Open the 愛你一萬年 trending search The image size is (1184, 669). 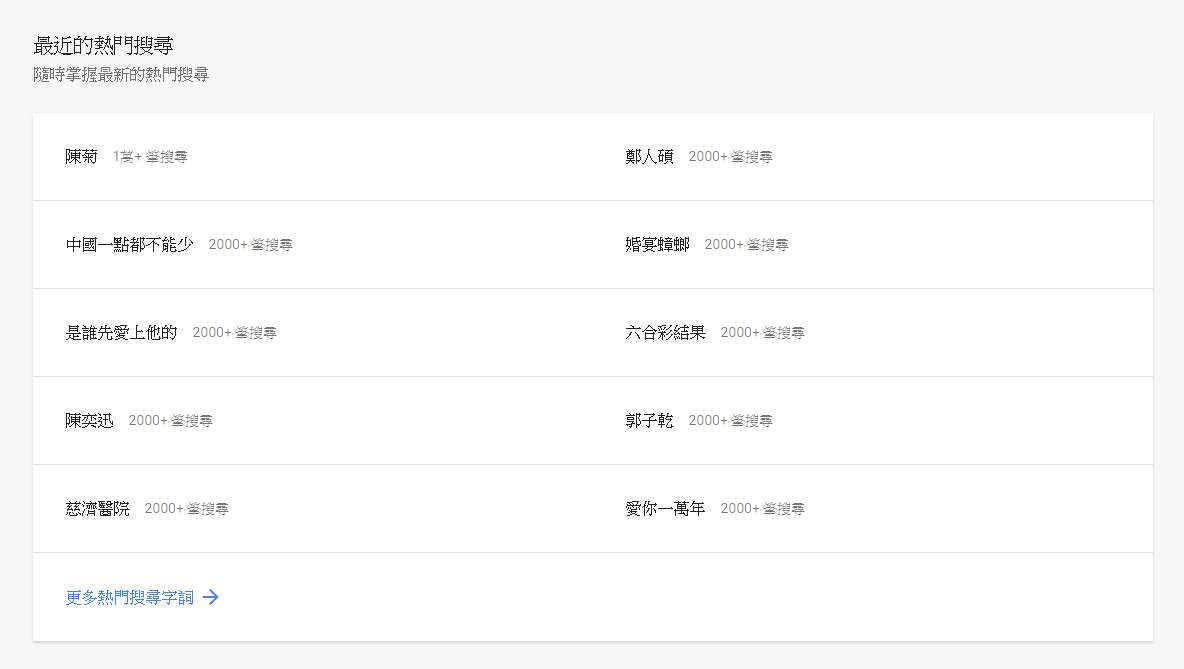click(665, 509)
